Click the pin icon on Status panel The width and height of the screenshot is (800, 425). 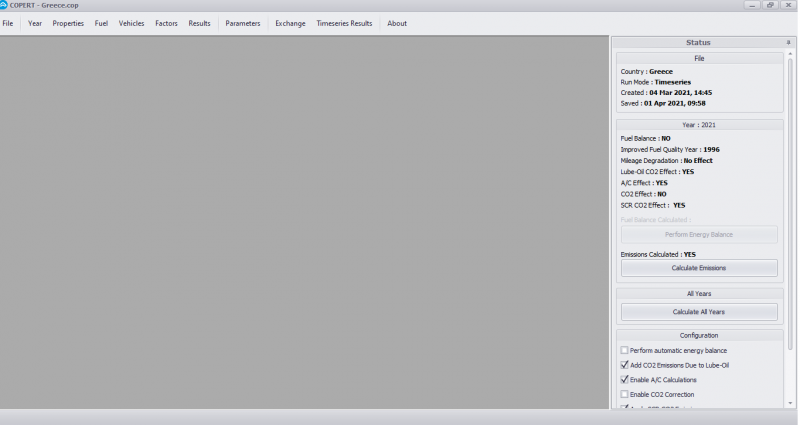pyautogui.click(x=788, y=42)
